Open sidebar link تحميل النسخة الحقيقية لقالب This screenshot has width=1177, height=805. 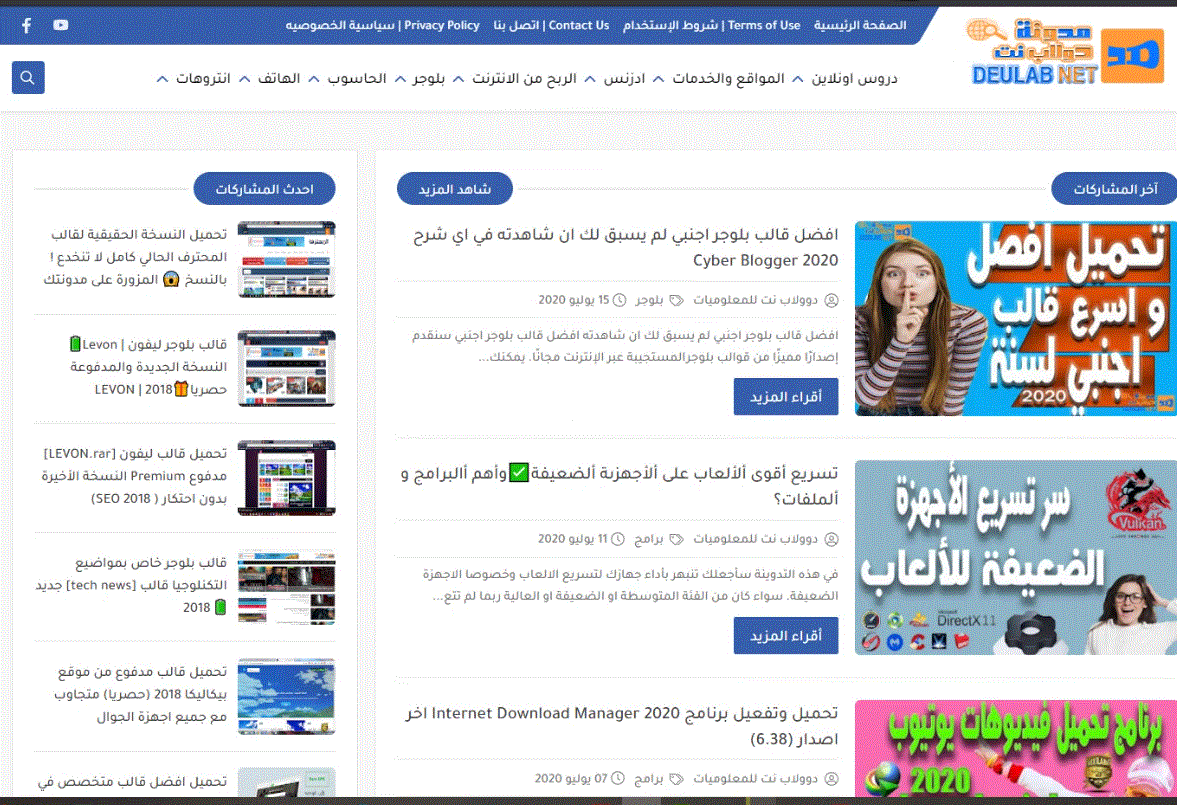[x=135, y=257]
